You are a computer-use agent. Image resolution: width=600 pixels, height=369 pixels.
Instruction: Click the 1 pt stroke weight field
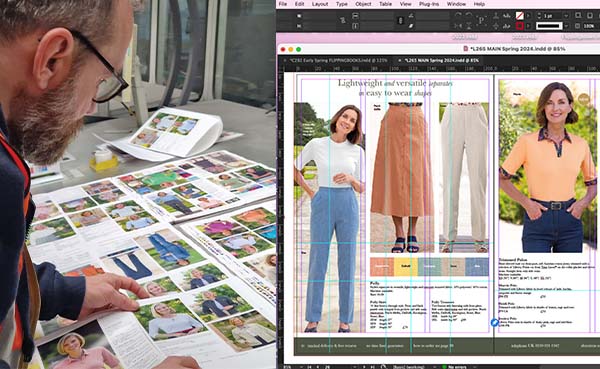click(552, 15)
